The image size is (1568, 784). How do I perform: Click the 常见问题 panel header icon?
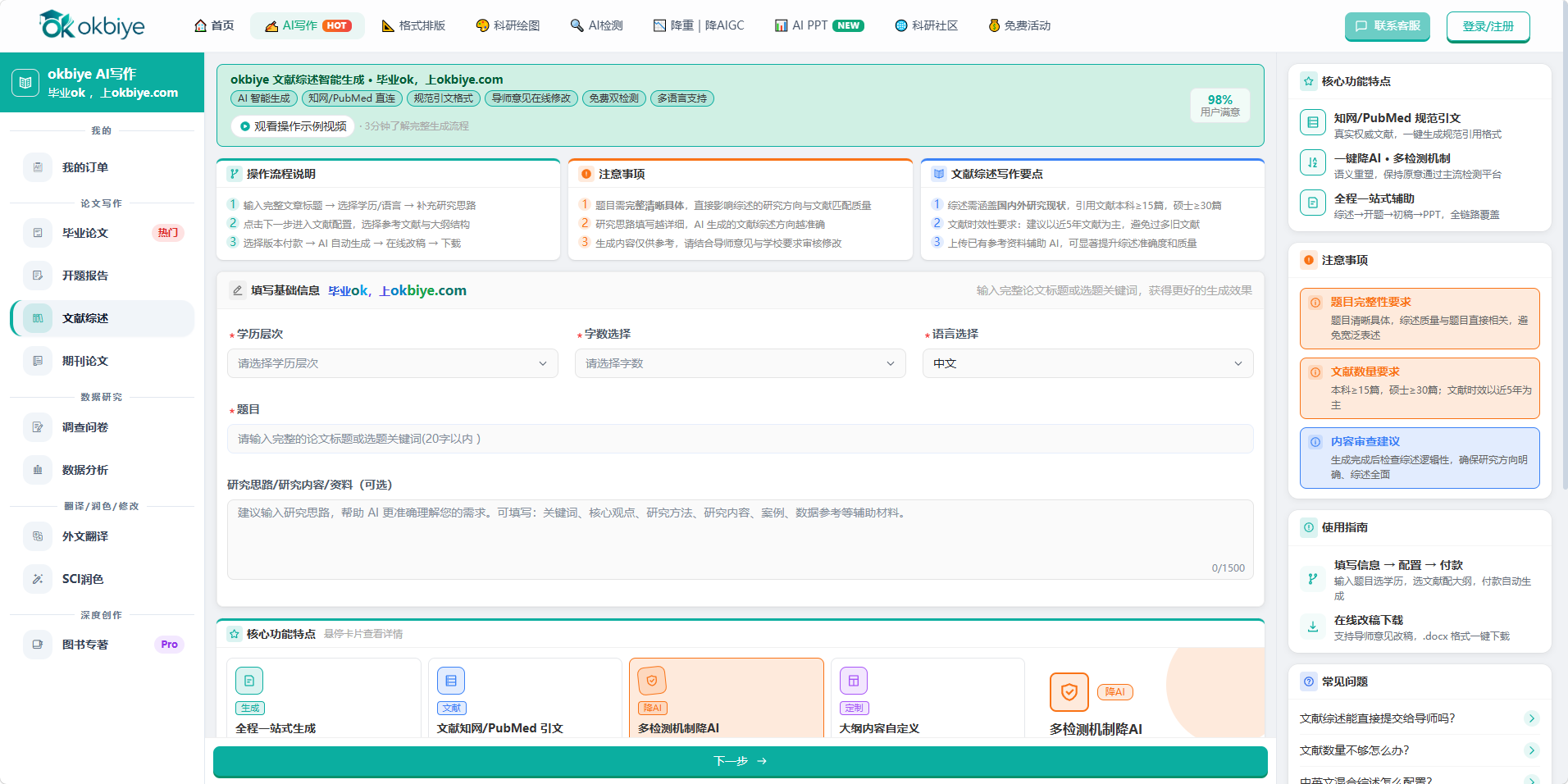pyautogui.click(x=1309, y=681)
